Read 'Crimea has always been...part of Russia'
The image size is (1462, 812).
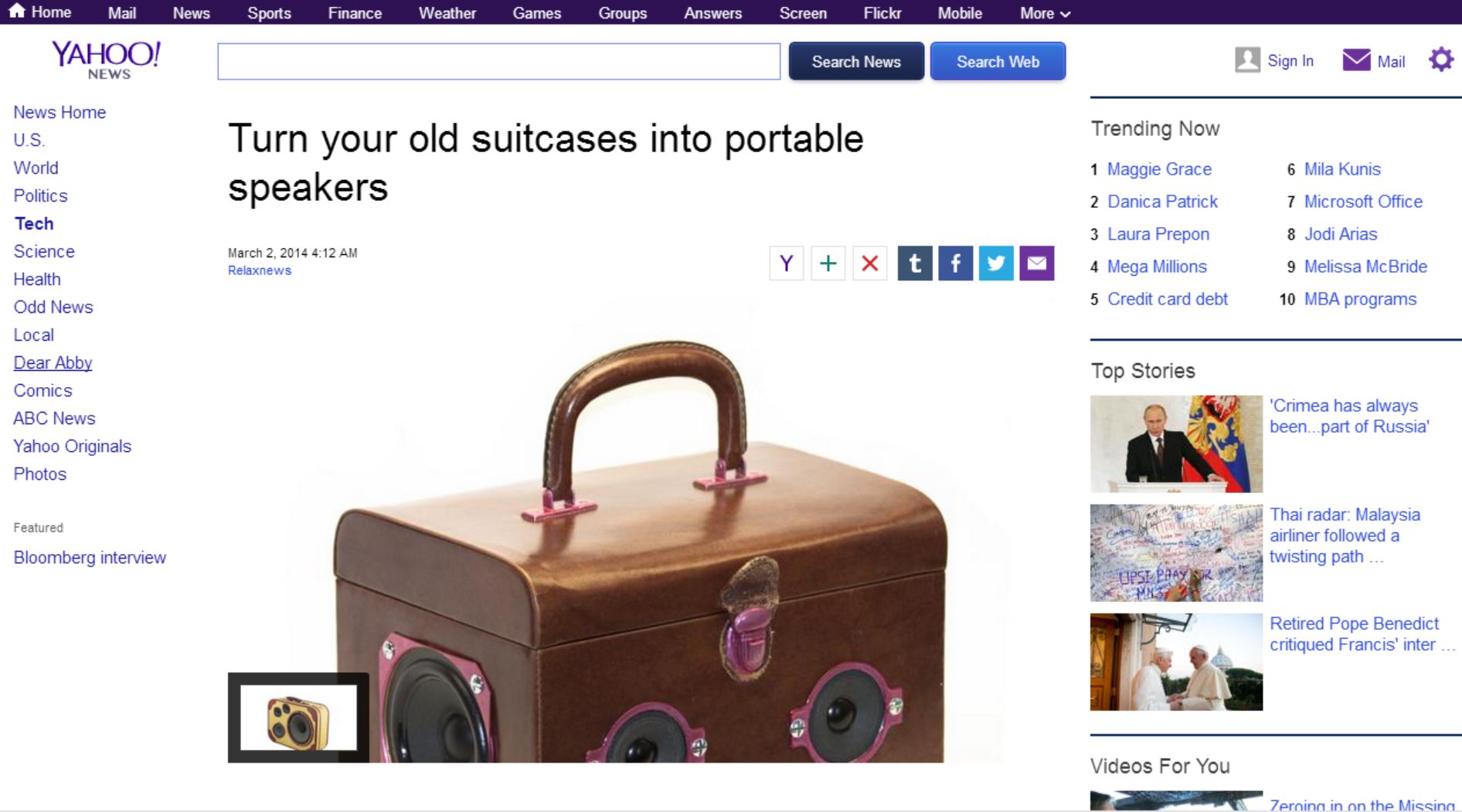[x=1349, y=416]
